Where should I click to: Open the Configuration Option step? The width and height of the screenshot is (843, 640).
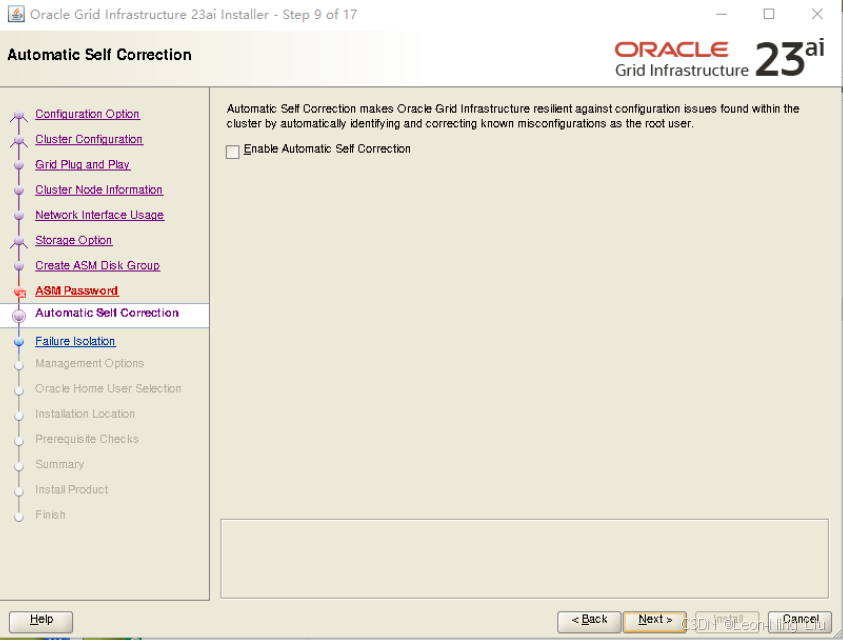coord(87,114)
